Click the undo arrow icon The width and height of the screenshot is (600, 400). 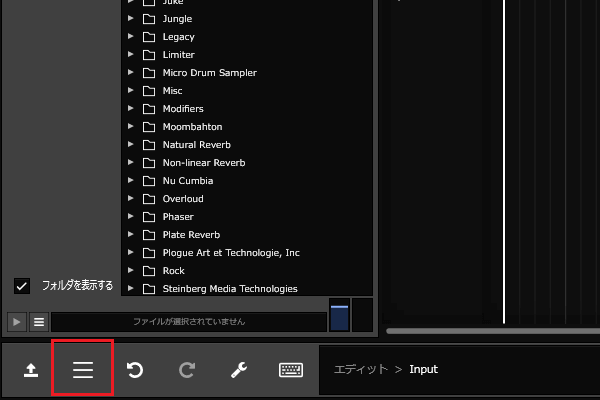click(134, 370)
